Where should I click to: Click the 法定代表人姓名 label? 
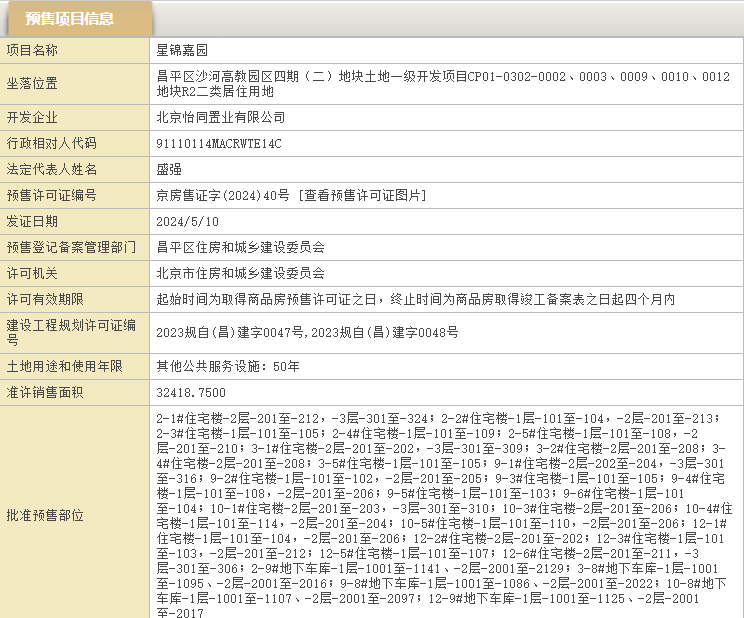52,169
